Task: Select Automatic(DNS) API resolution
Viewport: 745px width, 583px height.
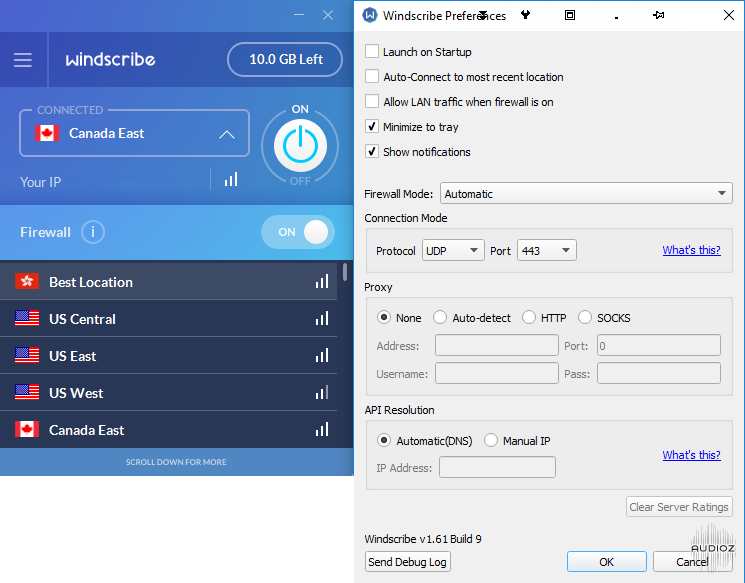Action: [x=384, y=440]
